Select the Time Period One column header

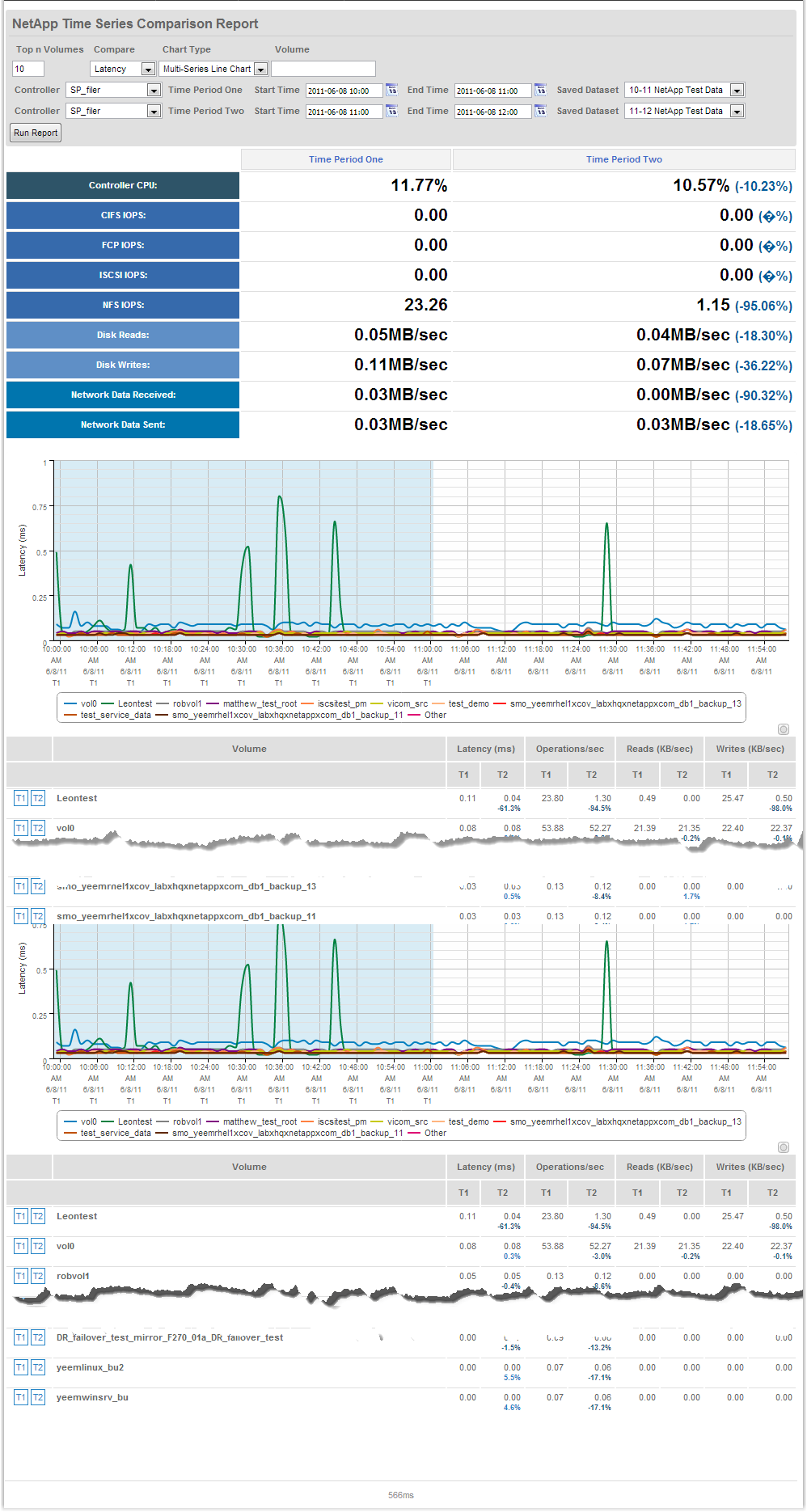pos(346,159)
